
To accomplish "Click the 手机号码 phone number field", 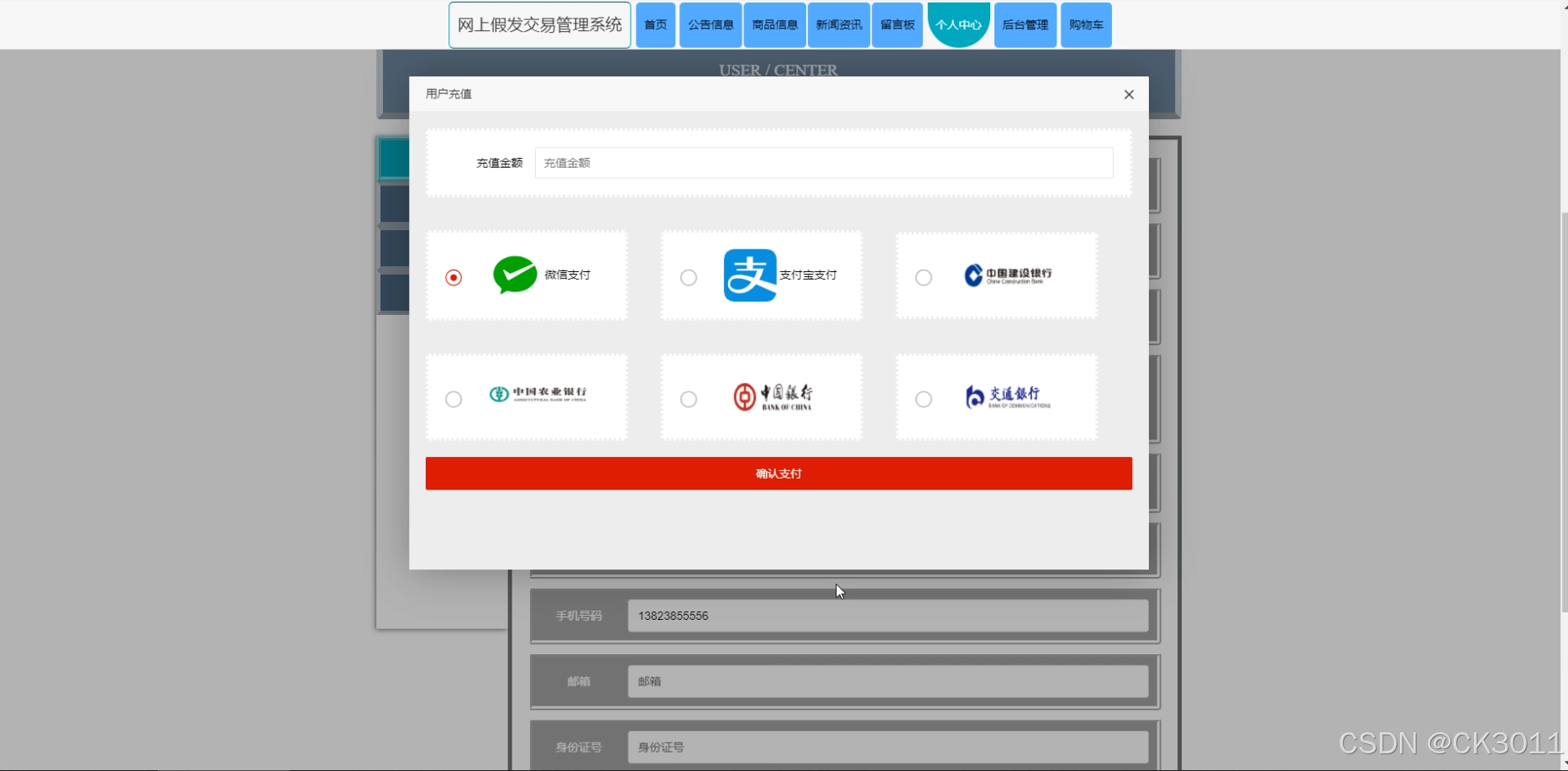I will (x=888, y=616).
